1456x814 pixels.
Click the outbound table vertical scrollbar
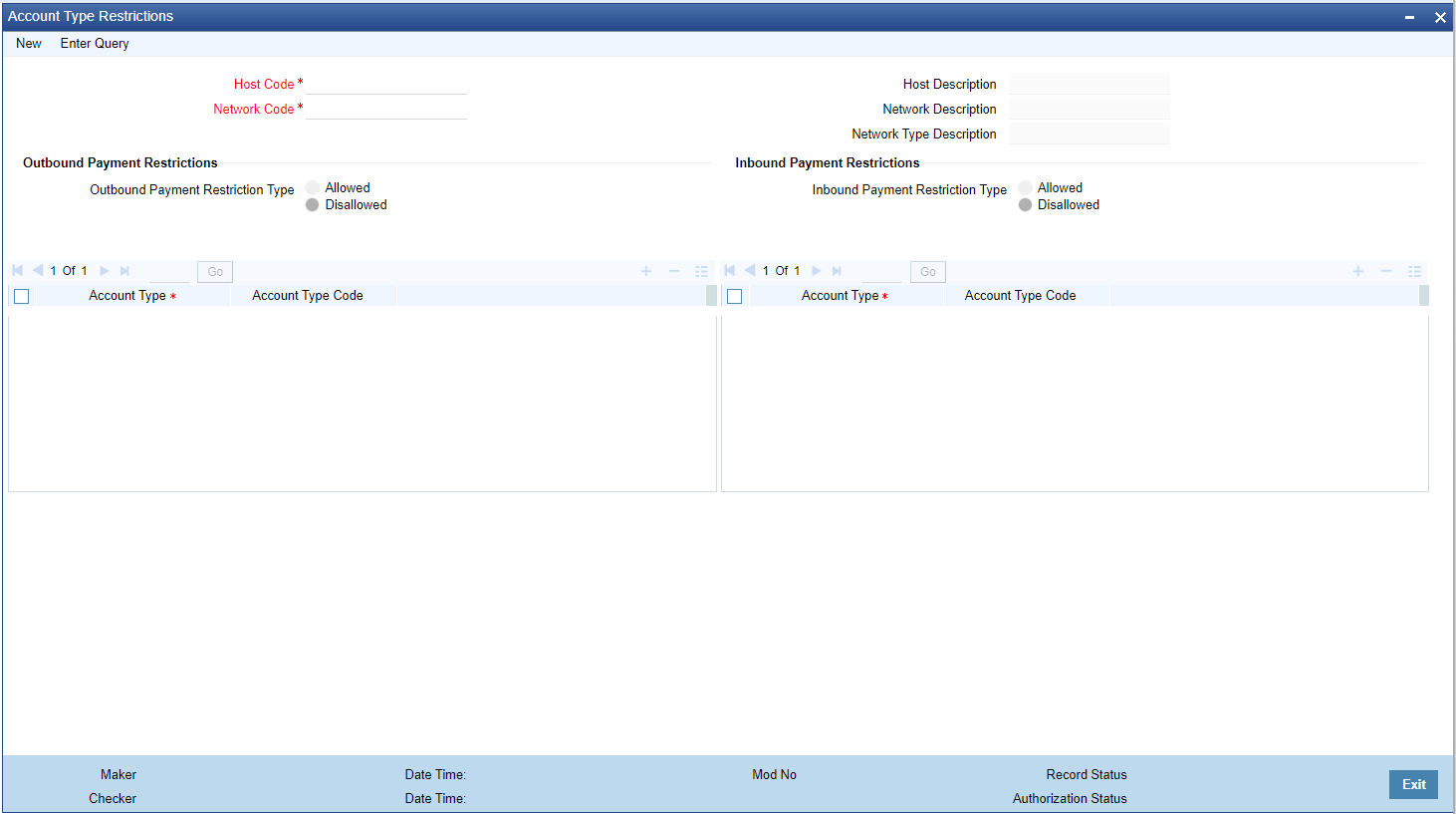coord(711,296)
